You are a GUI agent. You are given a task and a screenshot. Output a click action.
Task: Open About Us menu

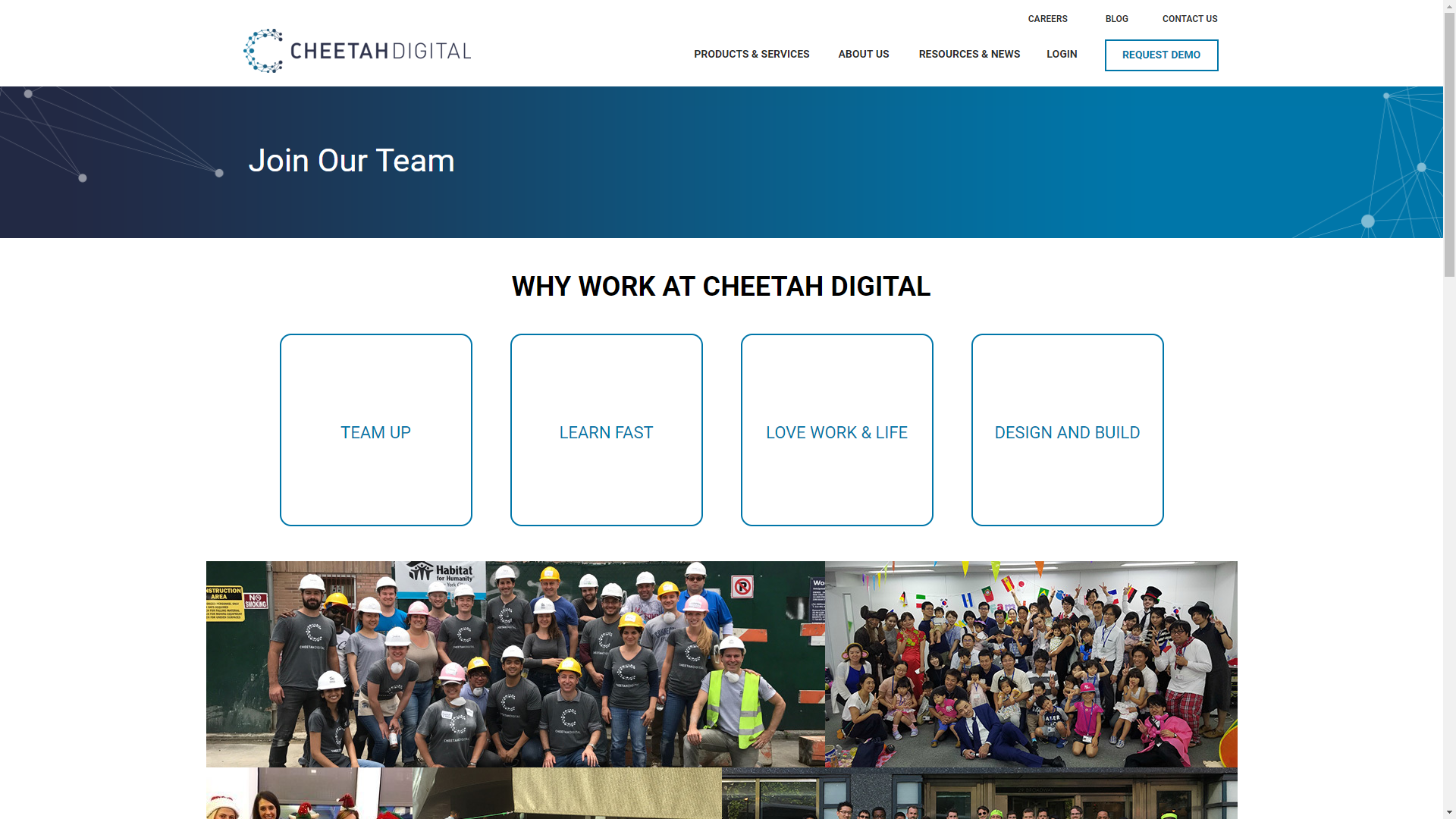(863, 55)
